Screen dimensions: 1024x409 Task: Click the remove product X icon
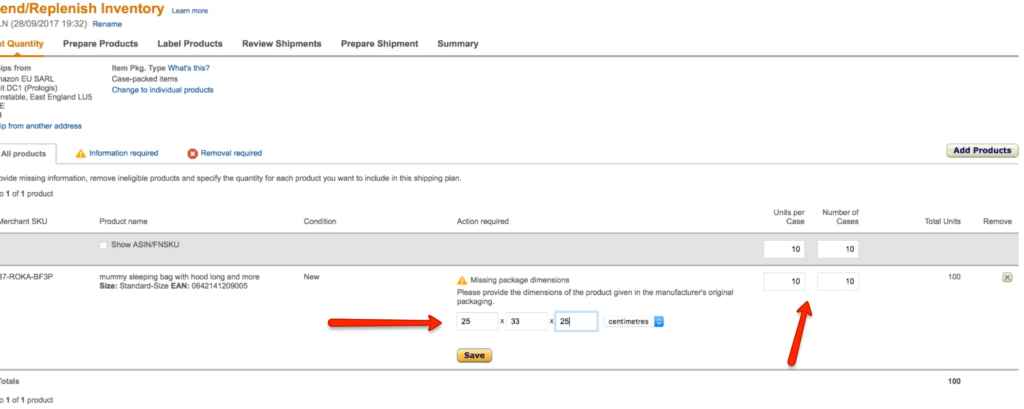1007,278
